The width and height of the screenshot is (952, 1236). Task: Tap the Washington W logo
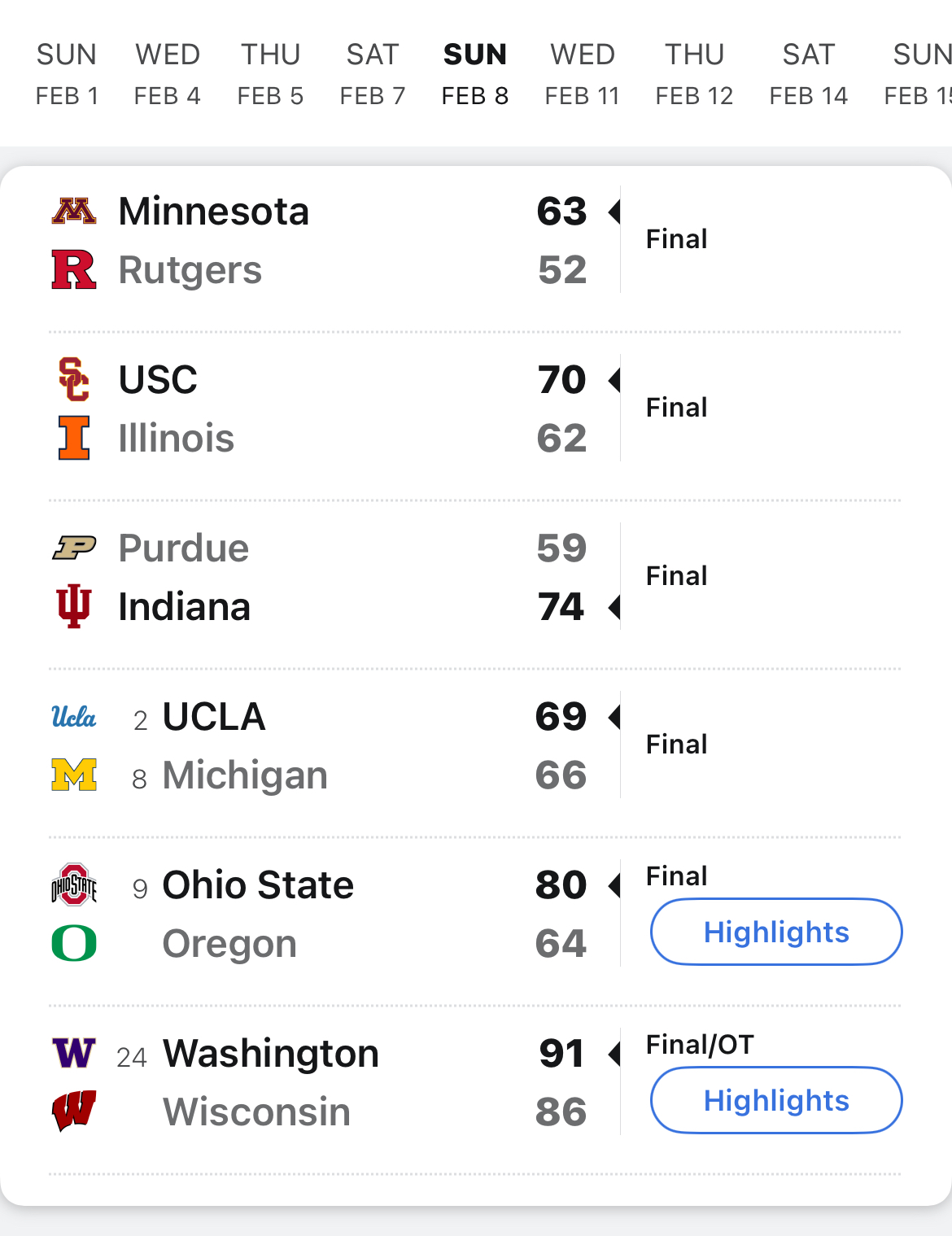[x=74, y=1053]
